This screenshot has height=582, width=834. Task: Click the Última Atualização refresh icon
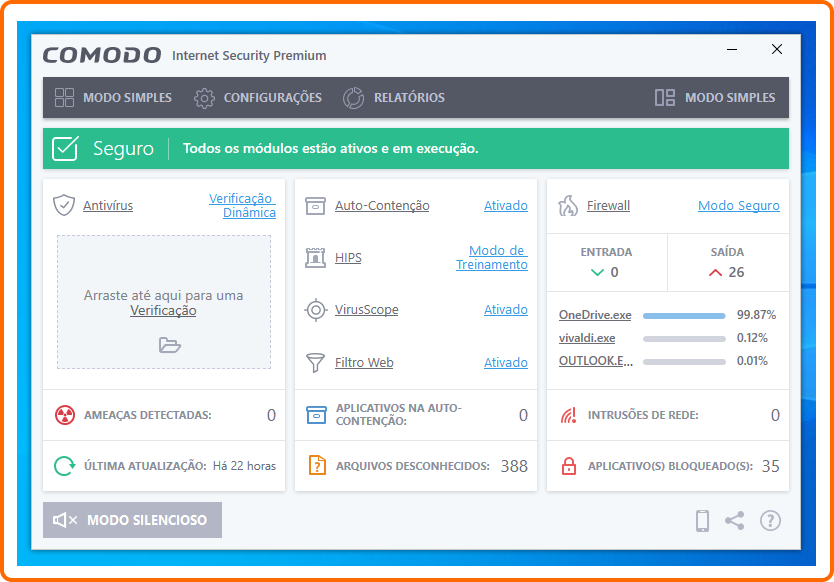click(65, 466)
